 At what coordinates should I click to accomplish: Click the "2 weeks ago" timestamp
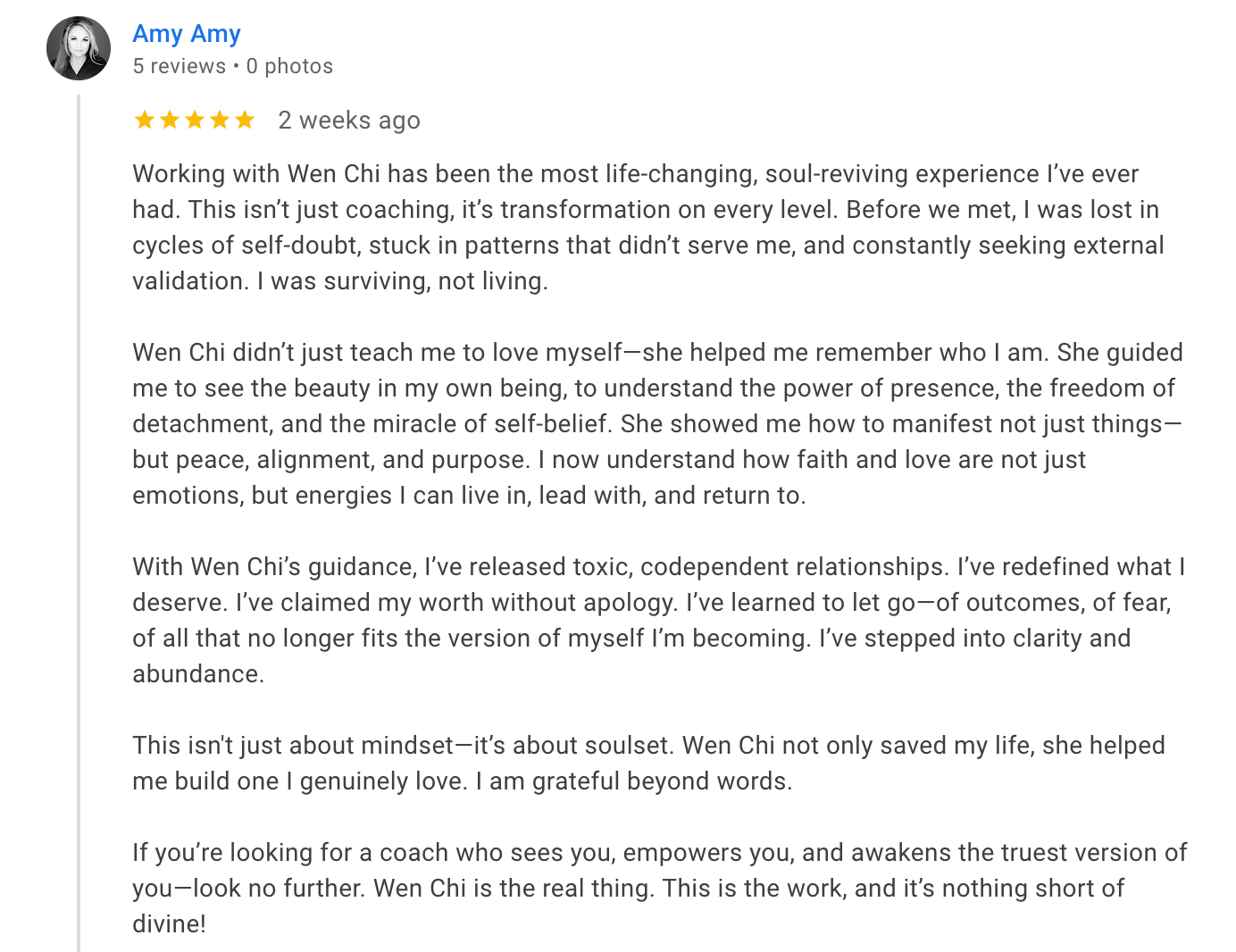point(349,120)
